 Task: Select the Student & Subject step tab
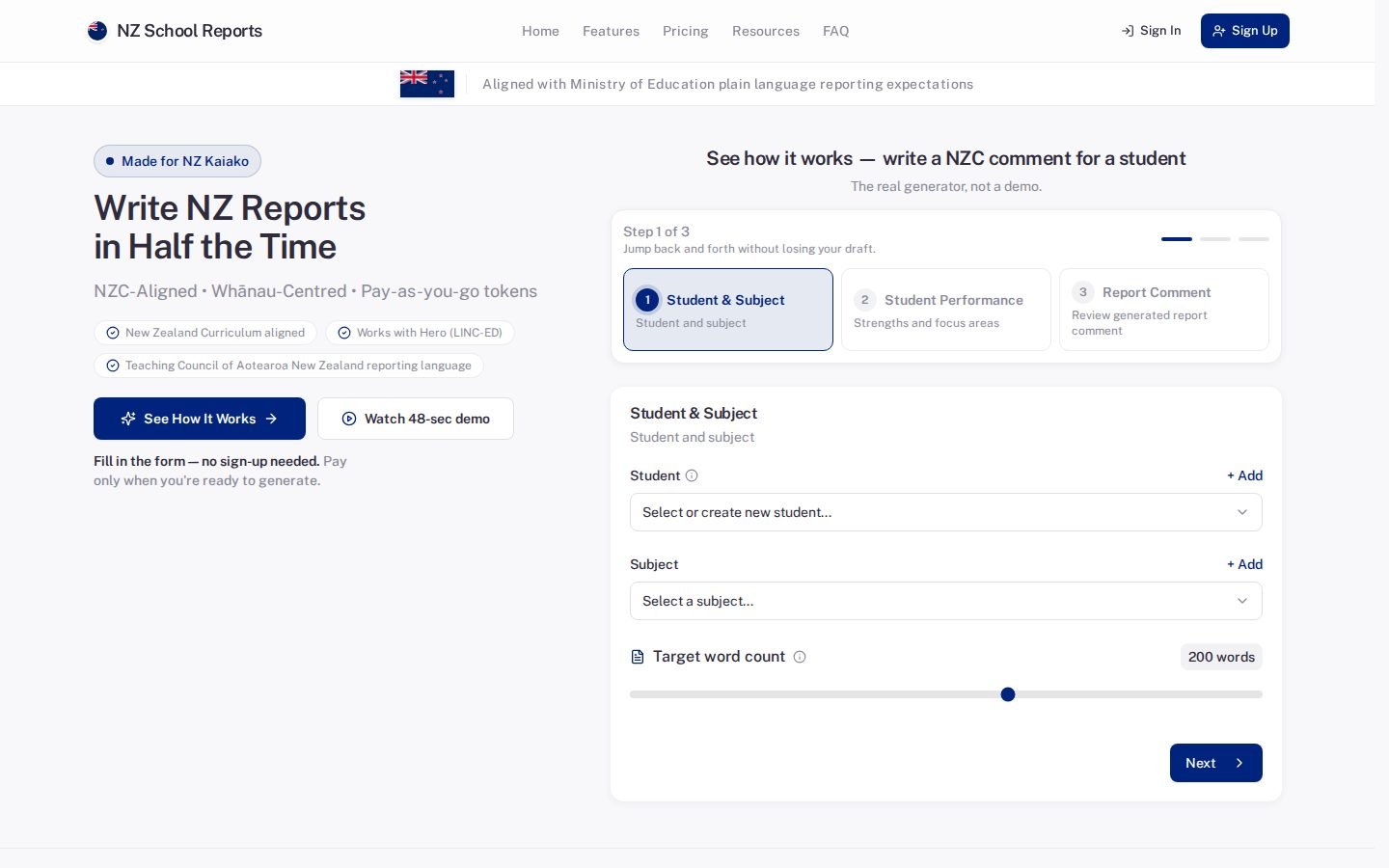(x=728, y=310)
